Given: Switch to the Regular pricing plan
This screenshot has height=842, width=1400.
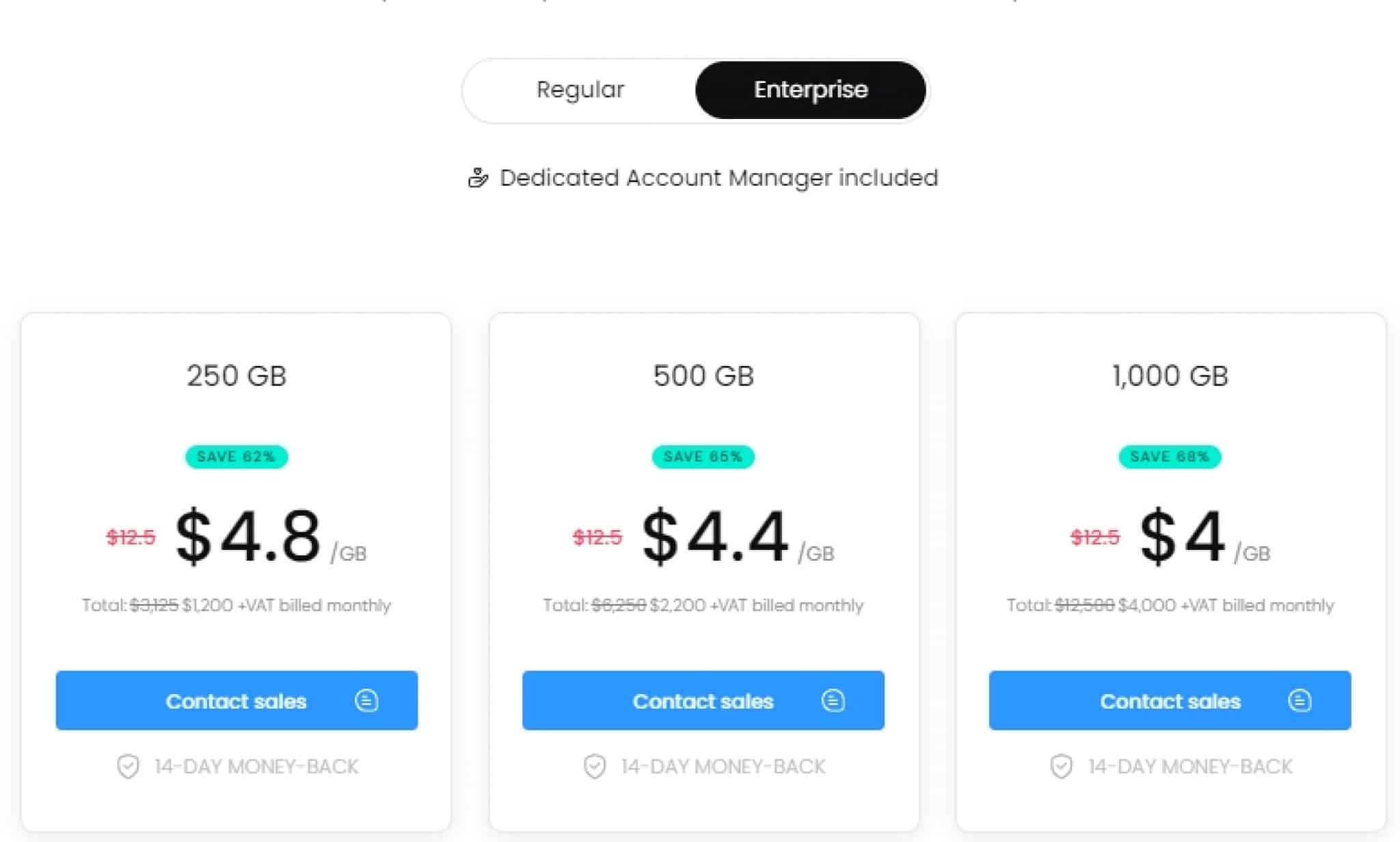Looking at the screenshot, I should (580, 90).
